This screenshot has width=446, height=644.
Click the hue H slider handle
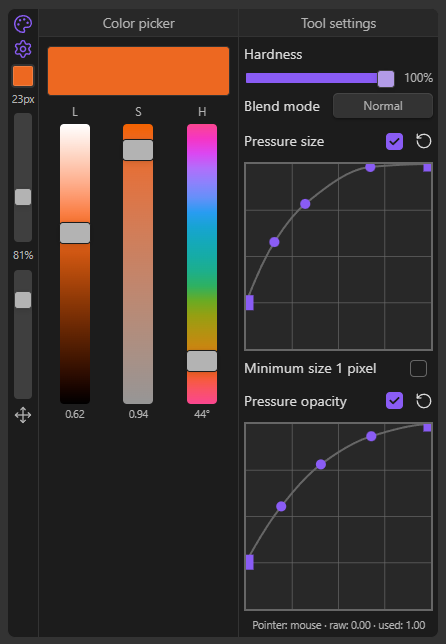202,361
